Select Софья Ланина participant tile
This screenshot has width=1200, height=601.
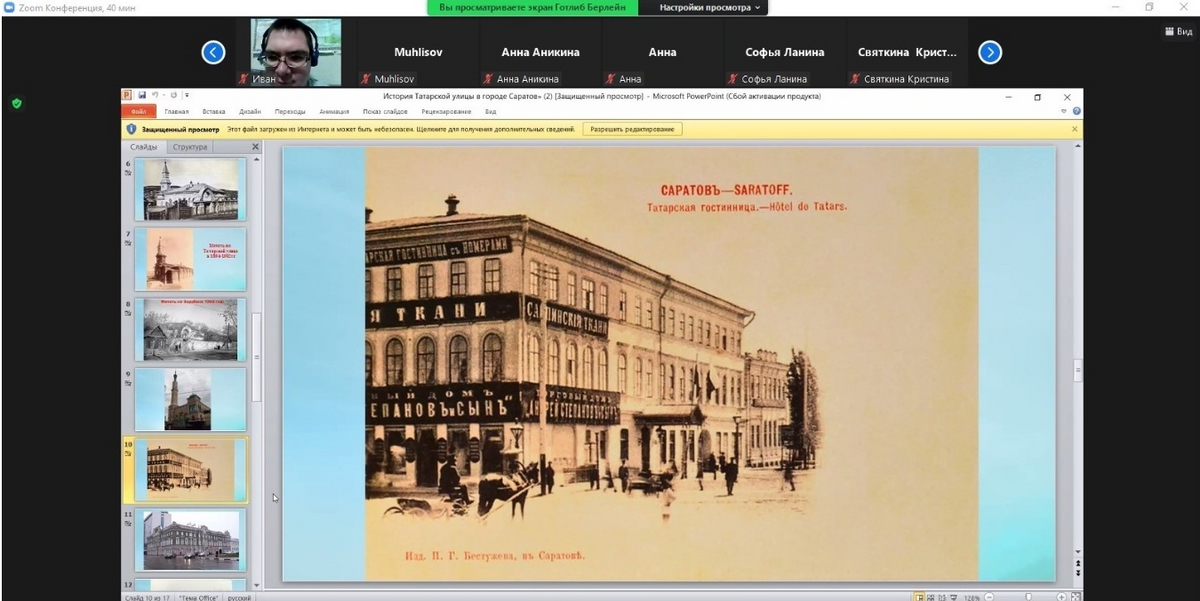[785, 52]
